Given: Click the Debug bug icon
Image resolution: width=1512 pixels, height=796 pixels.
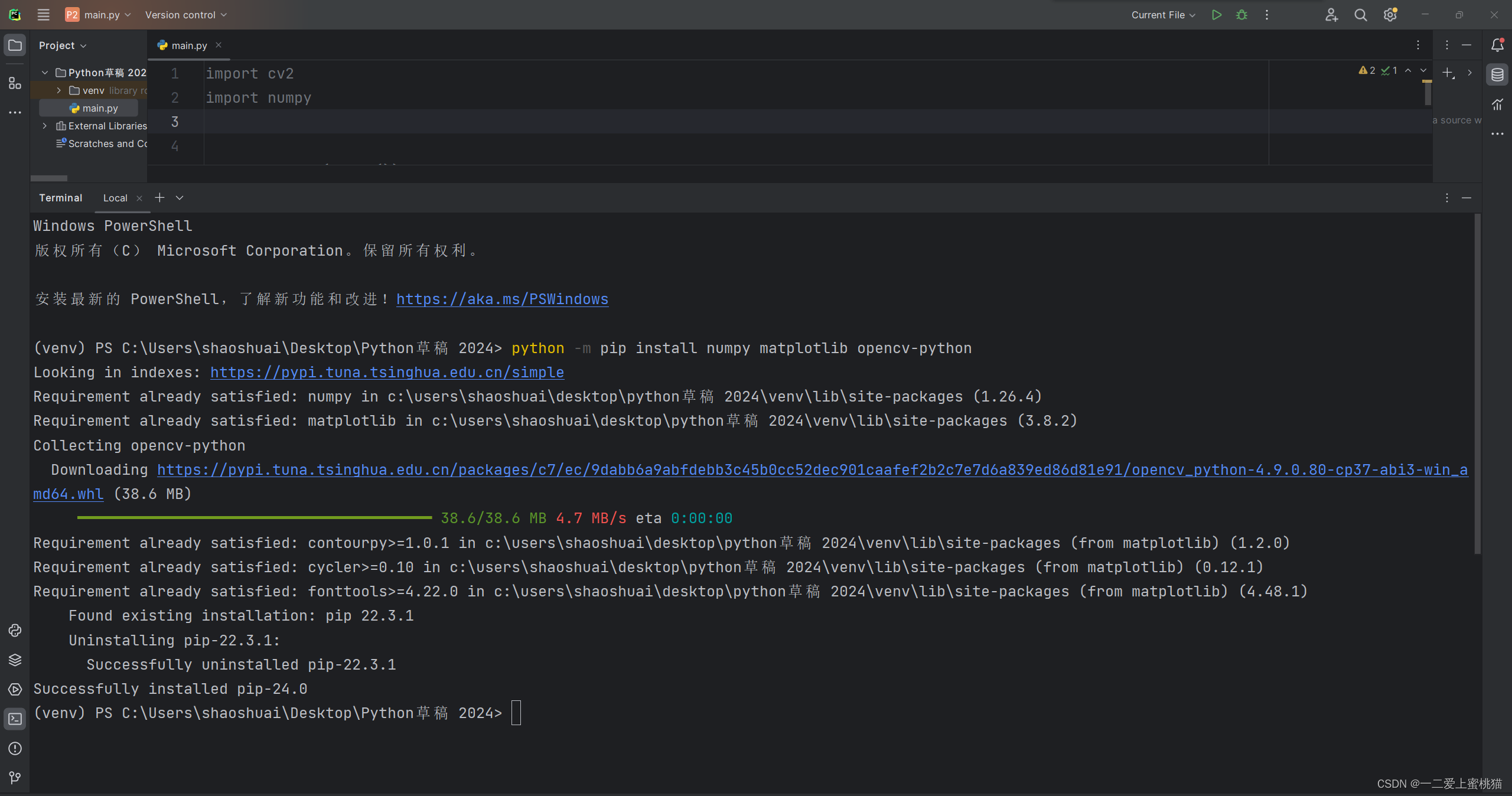Looking at the screenshot, I should coord(1241,15).
